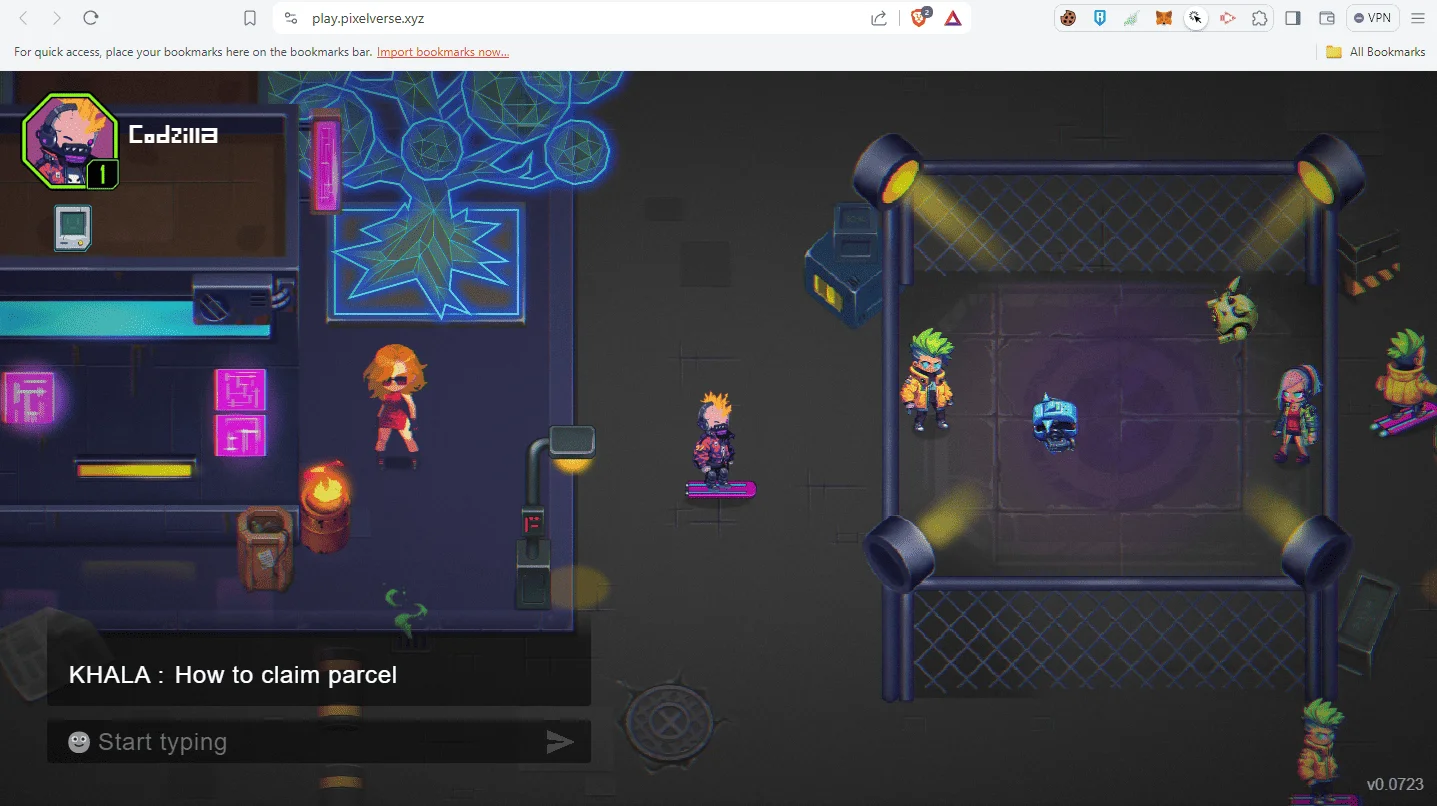
Task: Toggle the browser sidebar panel
Action: coord(1293,18)
